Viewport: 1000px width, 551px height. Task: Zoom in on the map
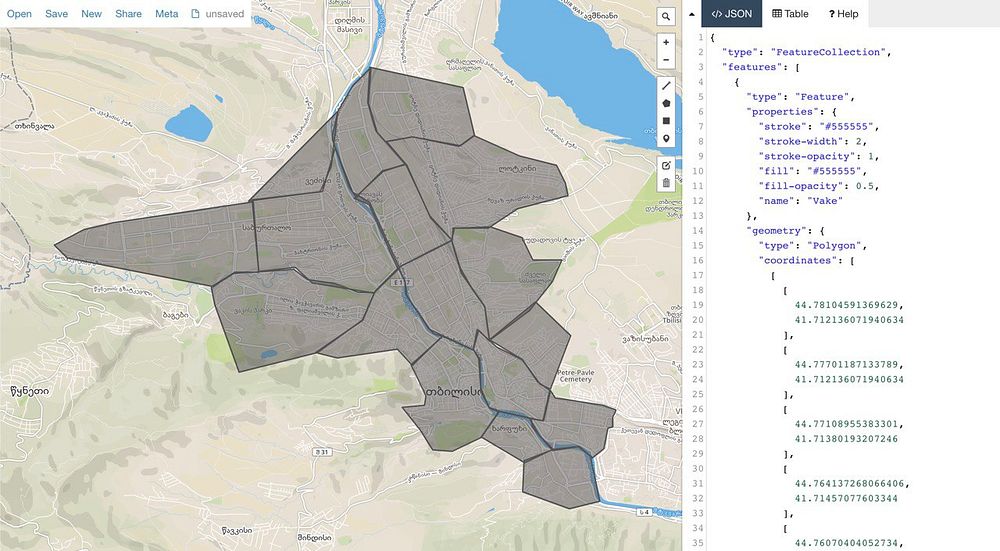coord(666,43)
